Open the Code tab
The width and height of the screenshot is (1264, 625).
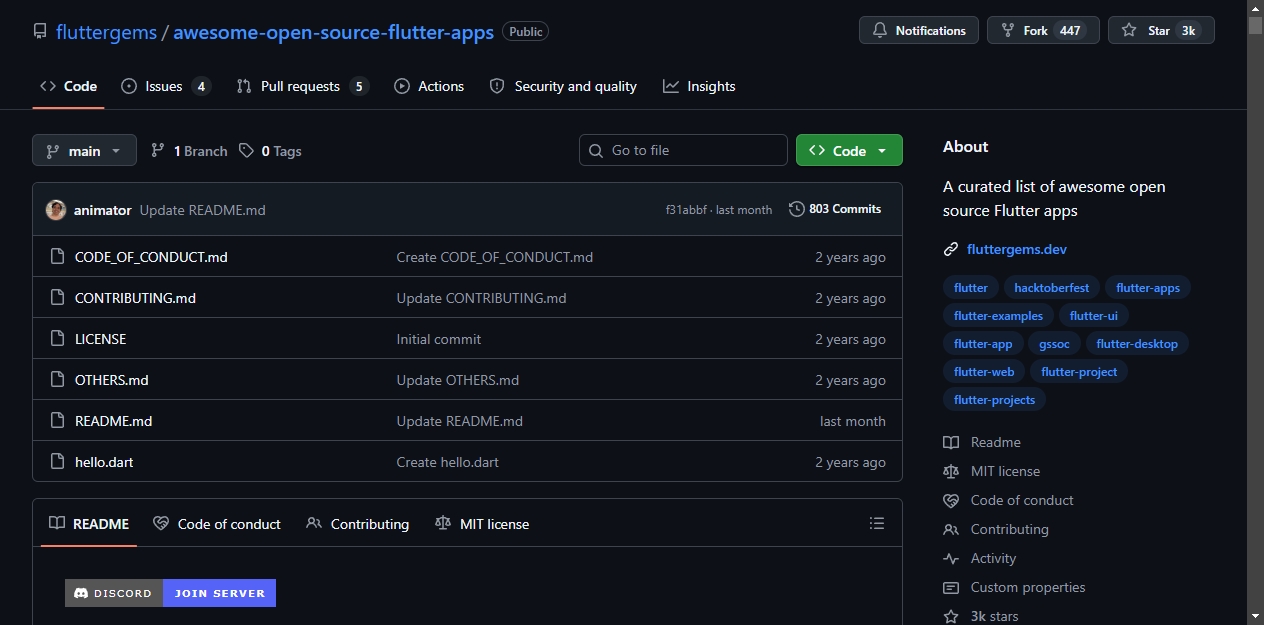[68, 86]
